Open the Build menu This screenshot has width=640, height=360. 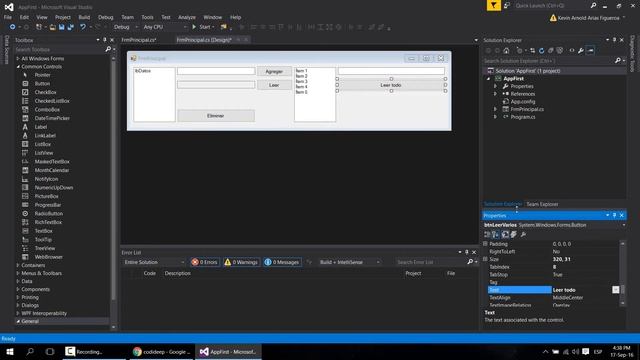[x=84, y=17]
